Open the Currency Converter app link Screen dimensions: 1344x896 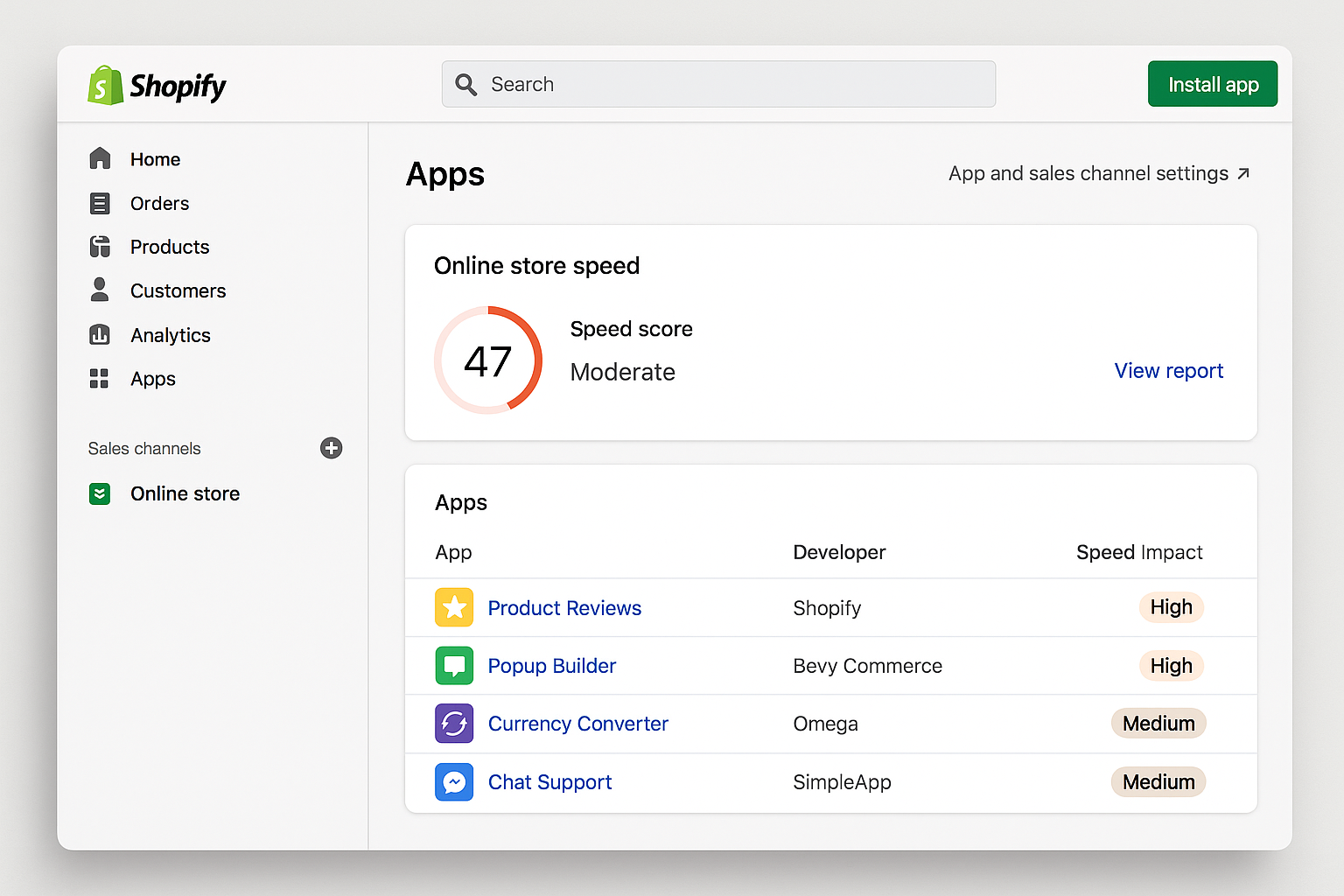pyautogui.click(x=577, y=724)
